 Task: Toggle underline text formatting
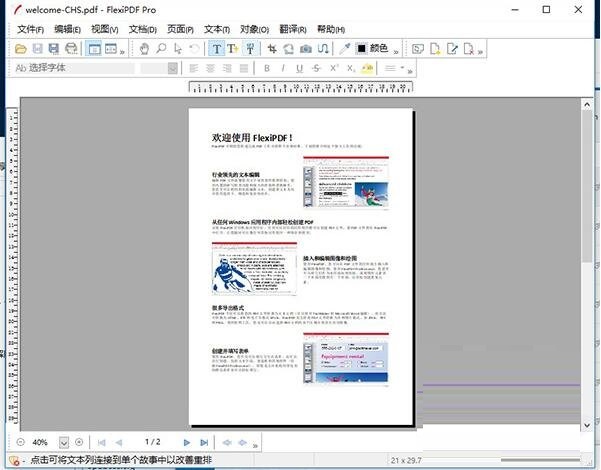[x=299, y=68]
